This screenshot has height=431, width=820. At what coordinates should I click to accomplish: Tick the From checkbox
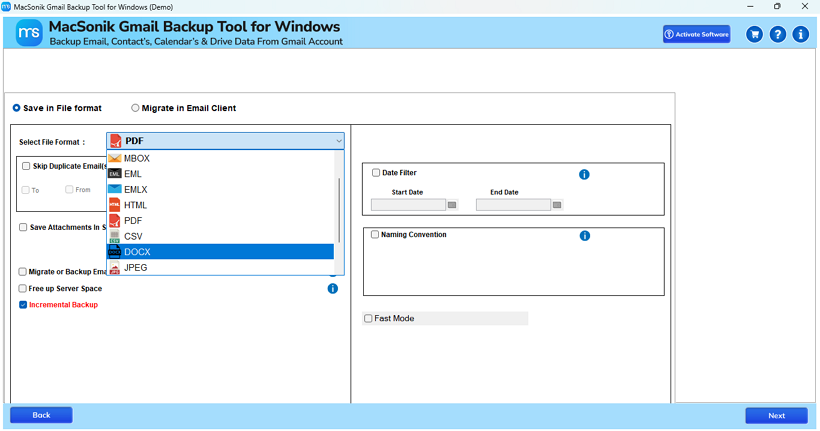[x=69, y=189]
